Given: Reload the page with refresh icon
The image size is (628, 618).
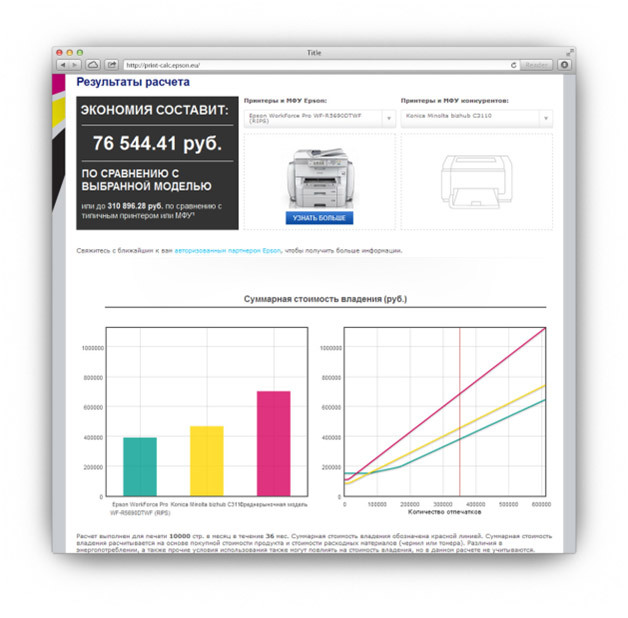Looking at the screenshot, I should click(513, 65).
